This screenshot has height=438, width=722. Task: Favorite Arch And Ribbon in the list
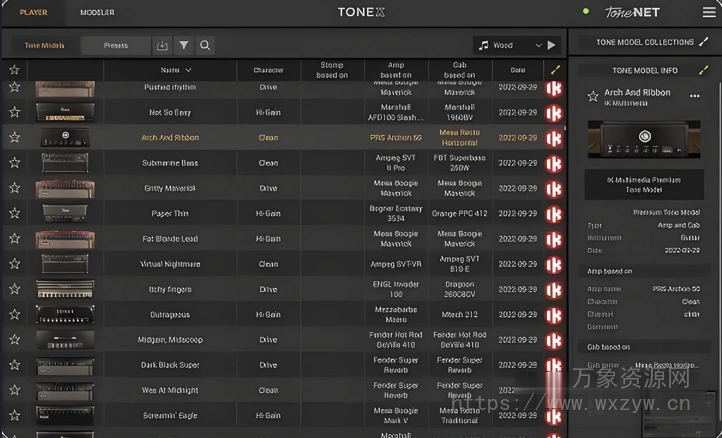pos(14,137)
